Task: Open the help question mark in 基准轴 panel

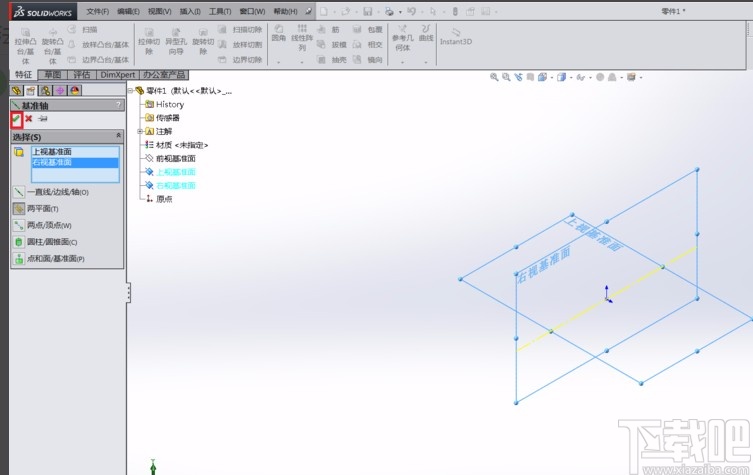Action: tap(118, 105)
